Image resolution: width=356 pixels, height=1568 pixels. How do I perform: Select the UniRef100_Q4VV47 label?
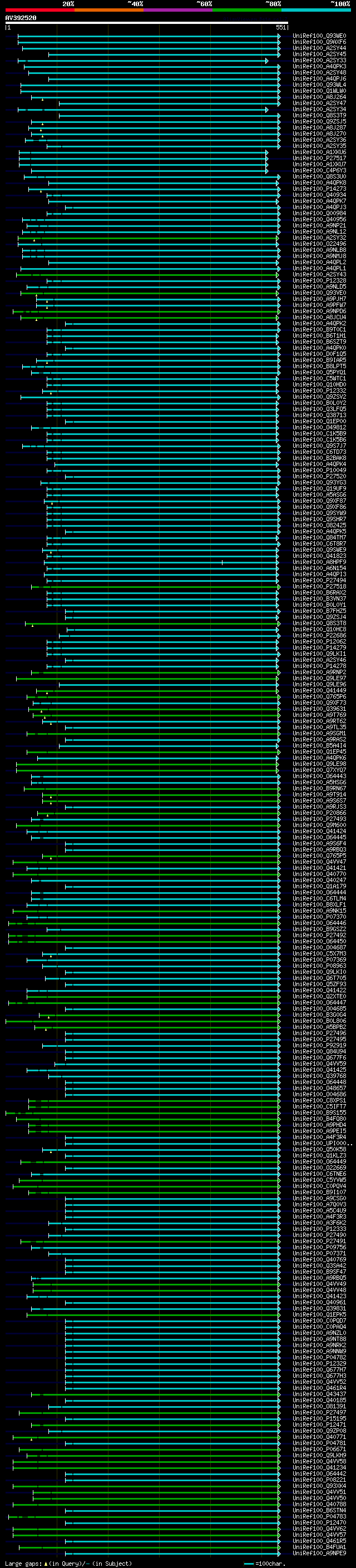click(x=319, y=861)
